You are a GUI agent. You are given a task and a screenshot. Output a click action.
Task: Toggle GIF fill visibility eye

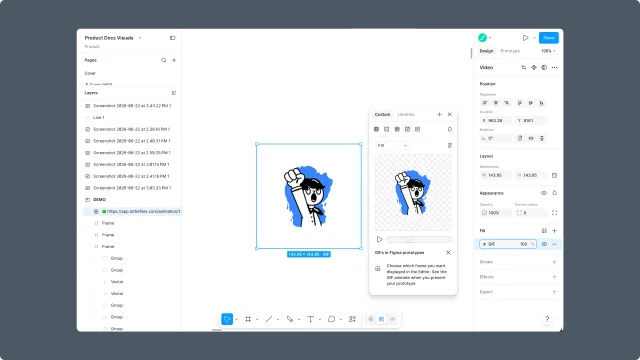coord(544,244)
